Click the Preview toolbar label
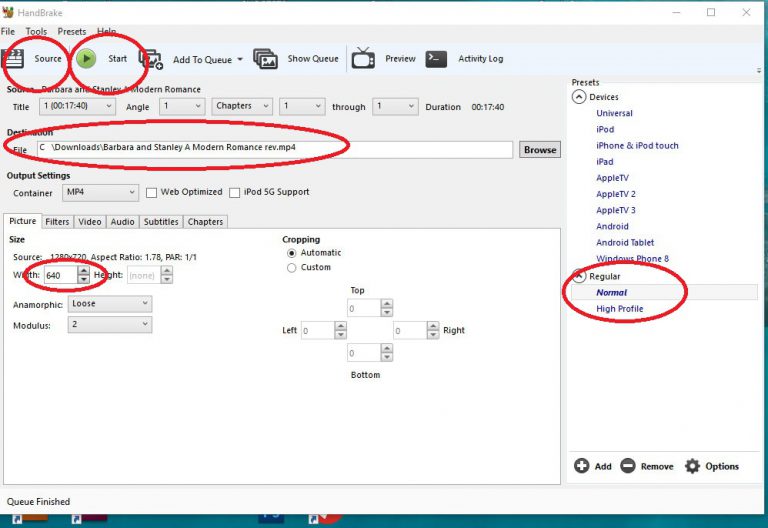The width and height of the screenshot is (768, 528). click(x=400, y=58)
